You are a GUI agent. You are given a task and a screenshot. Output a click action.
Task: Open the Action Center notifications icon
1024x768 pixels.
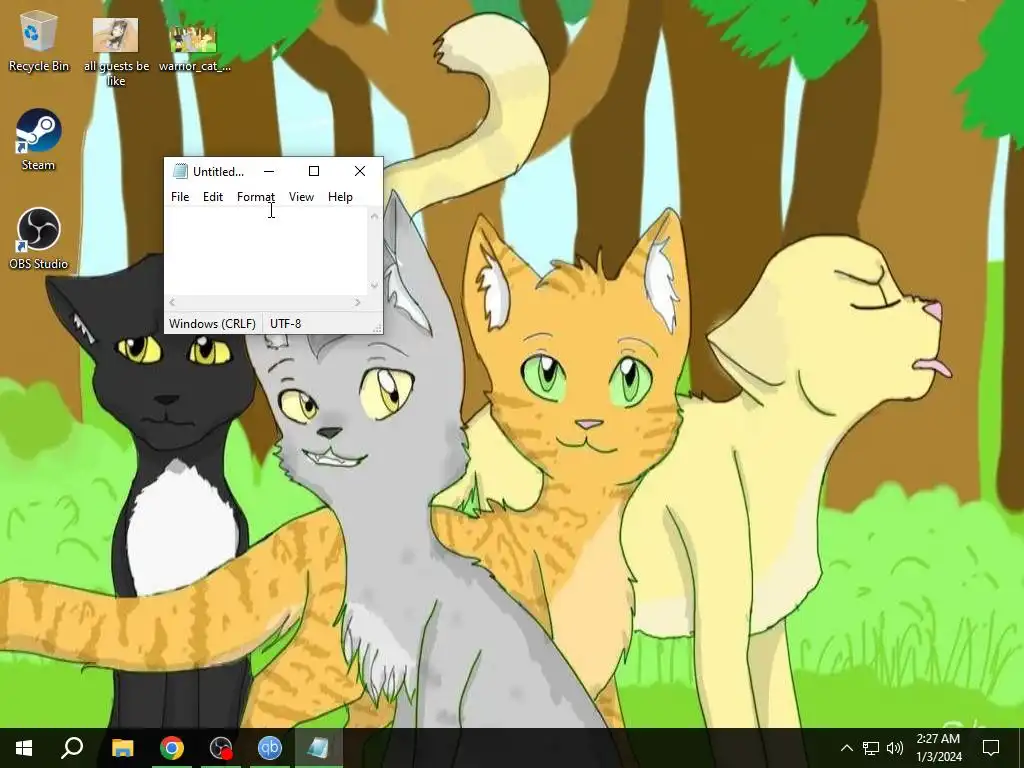[991, 748]
